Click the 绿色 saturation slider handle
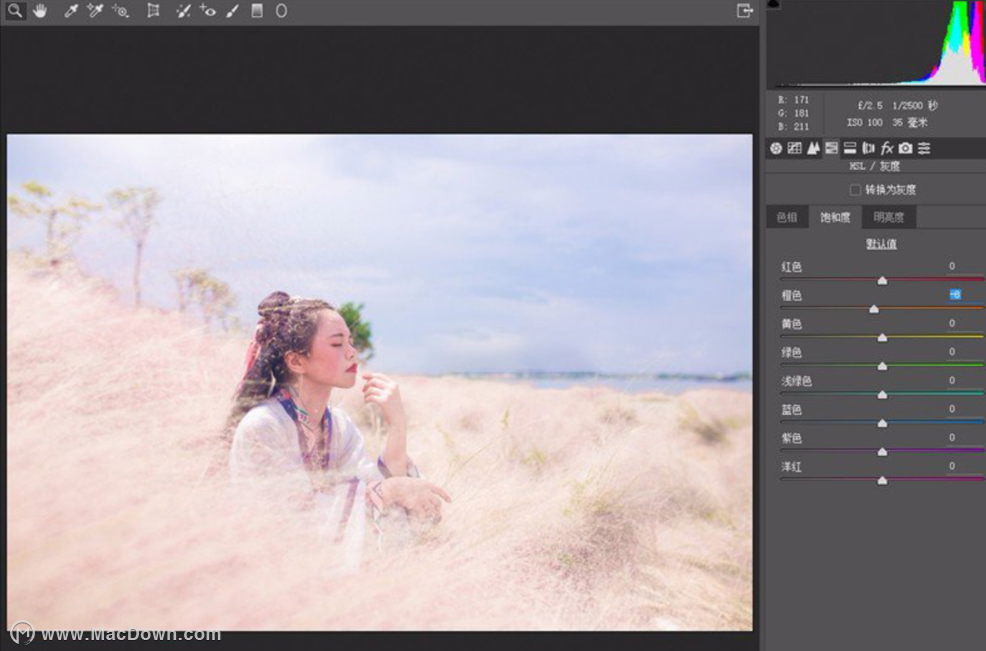This screenshot has width=986, height=651. click(x=882, y=366)
